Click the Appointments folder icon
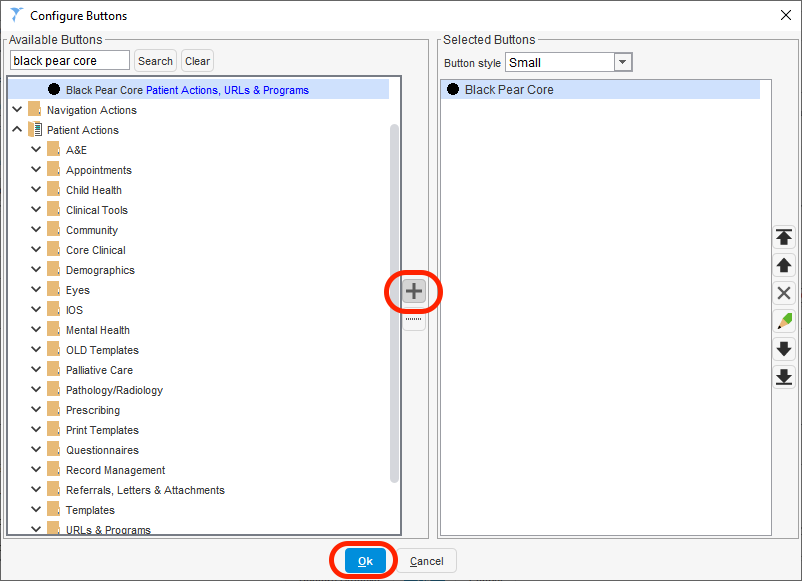This screenshot has height=581, width=802. coord(53,169)
